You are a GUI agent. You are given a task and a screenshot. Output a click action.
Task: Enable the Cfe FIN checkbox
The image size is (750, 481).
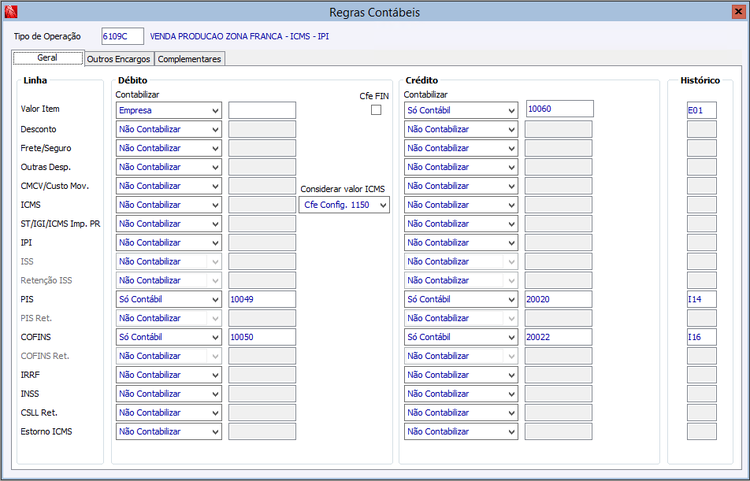pos(376,110)
